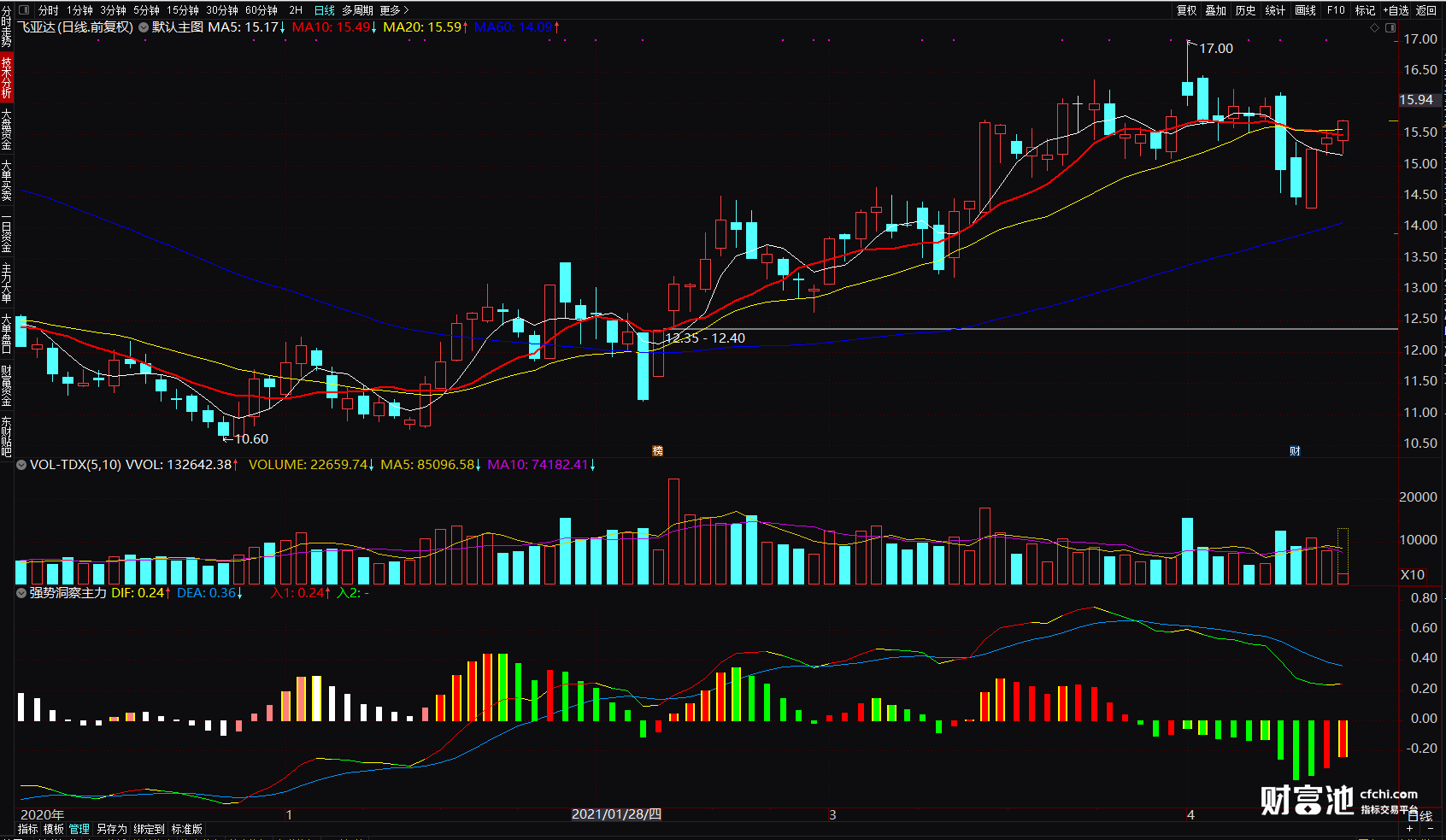The width and height of the screenshot is (1446, 840).
Task: Switch to the 分时 intraday chart
Action: (48, 10)
